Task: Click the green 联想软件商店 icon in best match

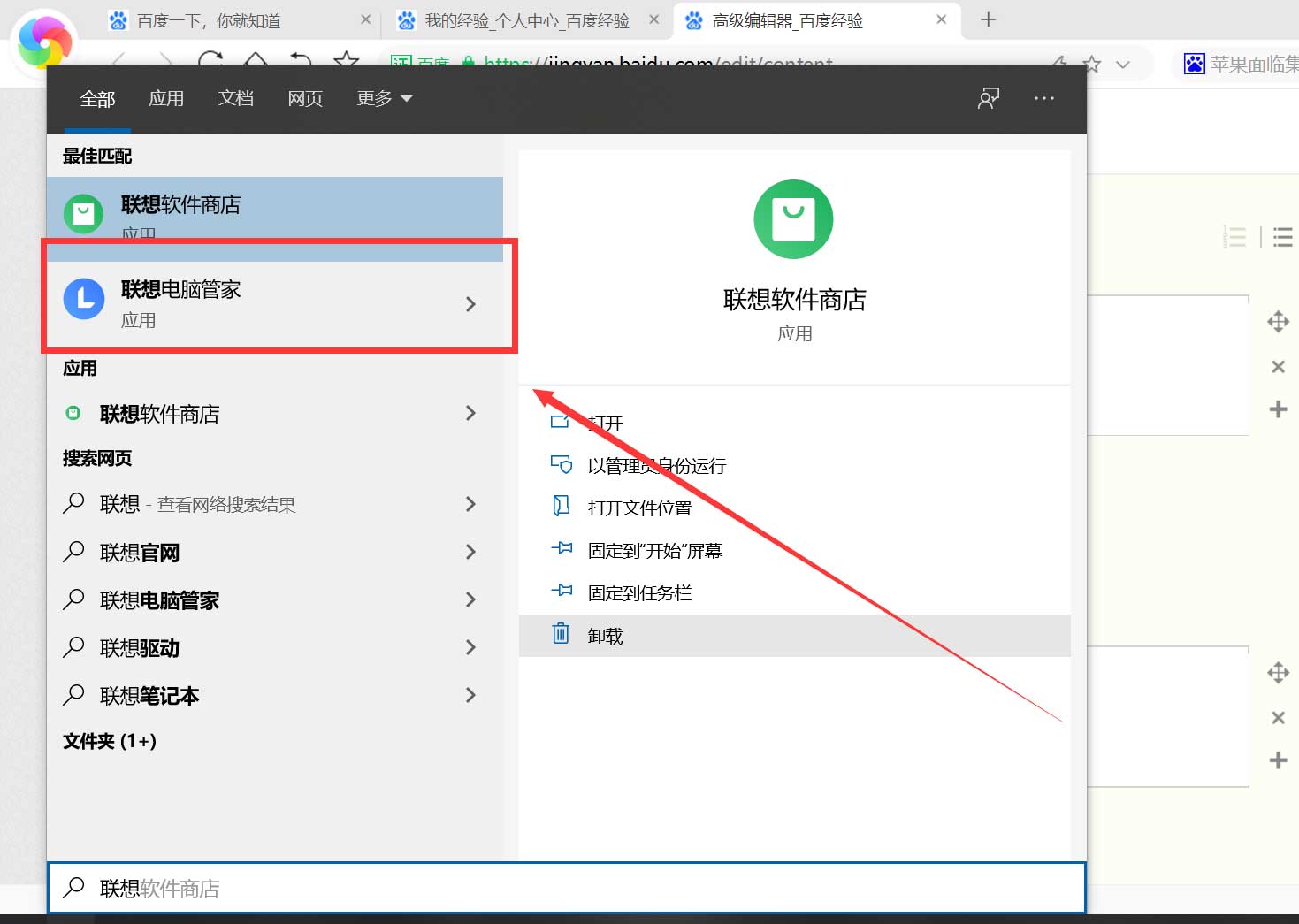Action: [x=84, y=214]
